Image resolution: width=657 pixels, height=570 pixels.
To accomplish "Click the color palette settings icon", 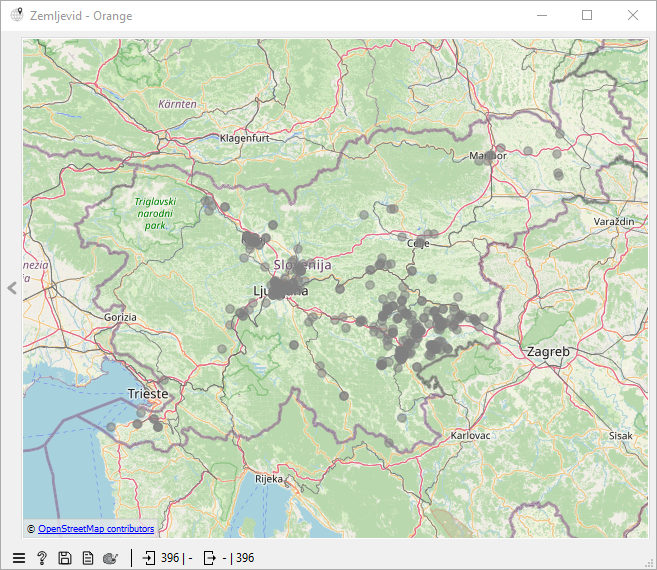I will pos(110,558).
